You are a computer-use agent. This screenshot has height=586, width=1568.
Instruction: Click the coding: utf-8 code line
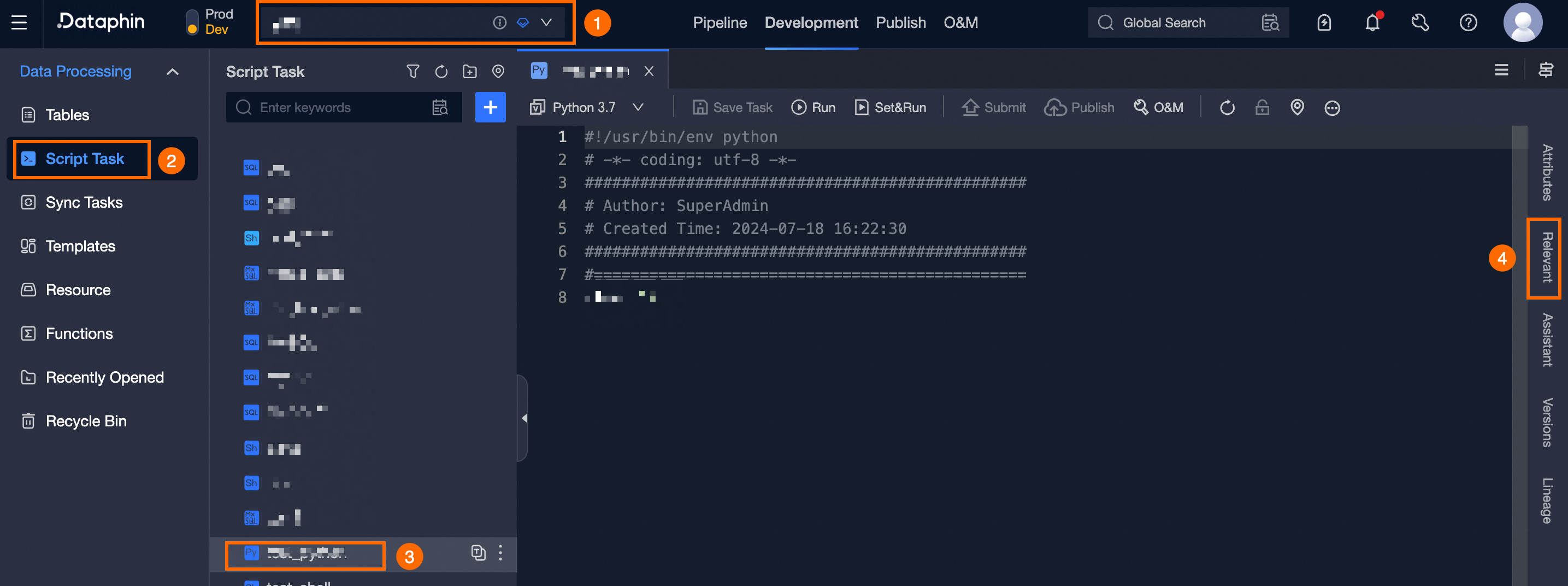tap(690, 160)
